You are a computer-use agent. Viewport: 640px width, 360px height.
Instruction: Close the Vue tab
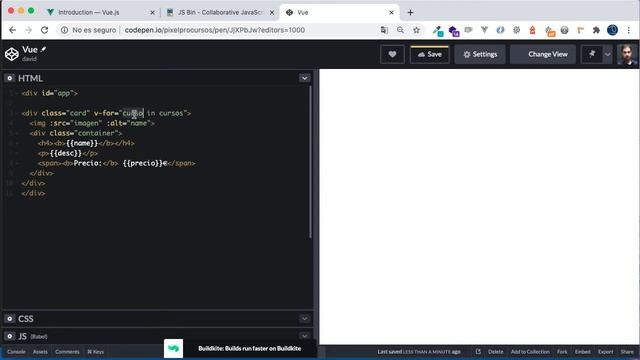[x=391, y=13]
